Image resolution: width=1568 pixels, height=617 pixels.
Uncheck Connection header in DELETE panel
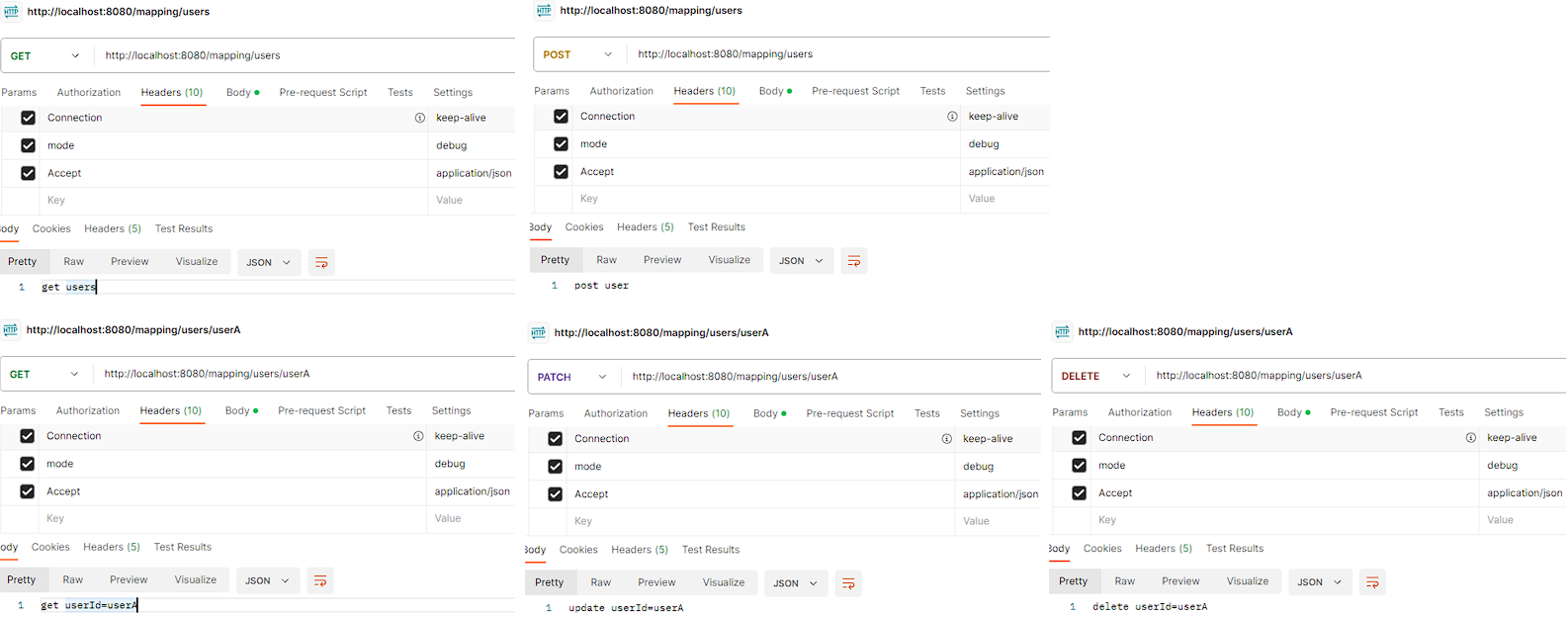click(x=1079, y=438)
